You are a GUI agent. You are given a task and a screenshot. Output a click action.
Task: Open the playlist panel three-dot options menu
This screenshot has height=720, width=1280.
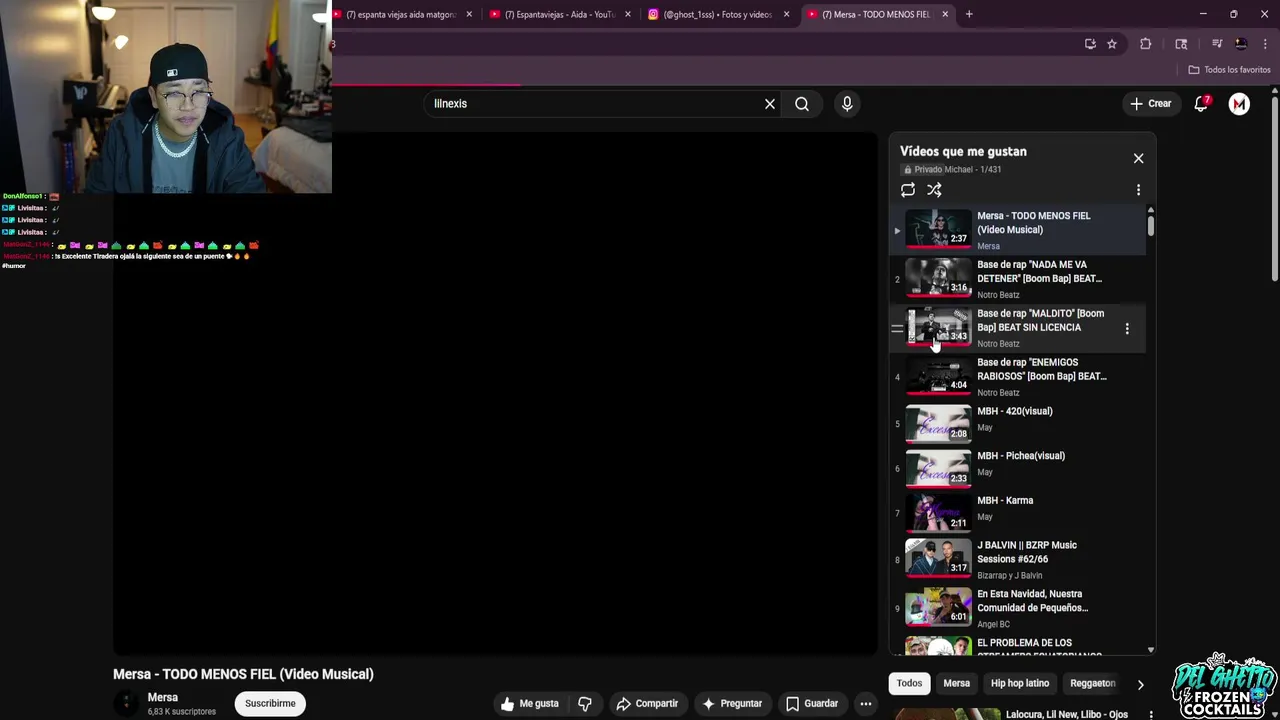point(1138,190)
